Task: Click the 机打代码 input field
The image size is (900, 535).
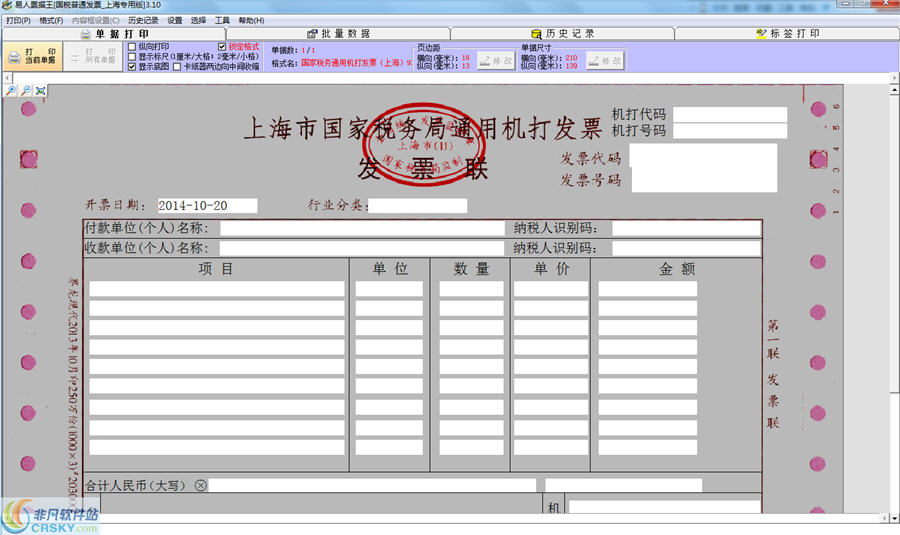Action: click(x=730, y=115)
